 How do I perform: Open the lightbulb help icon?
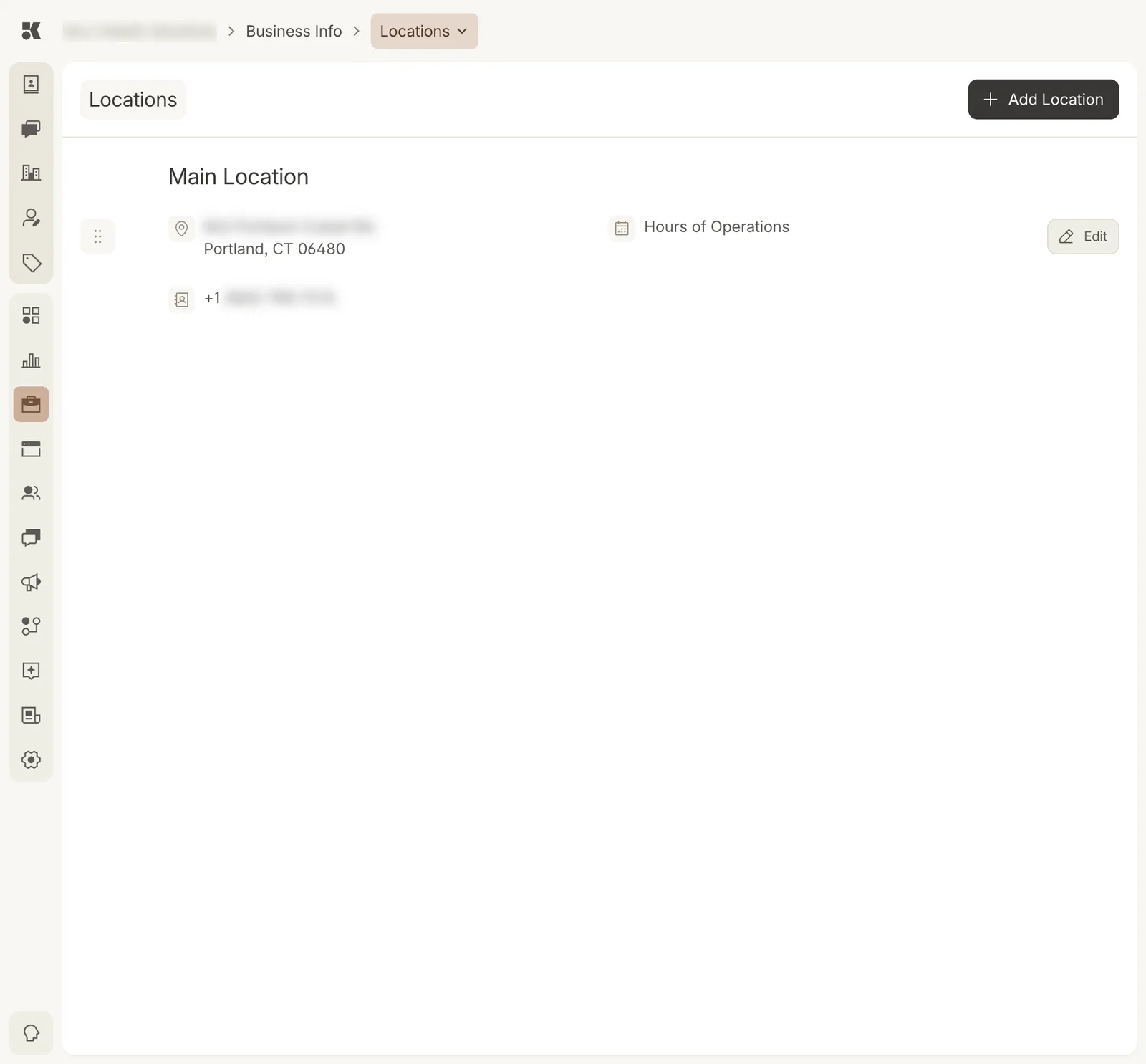[31, 1032]
